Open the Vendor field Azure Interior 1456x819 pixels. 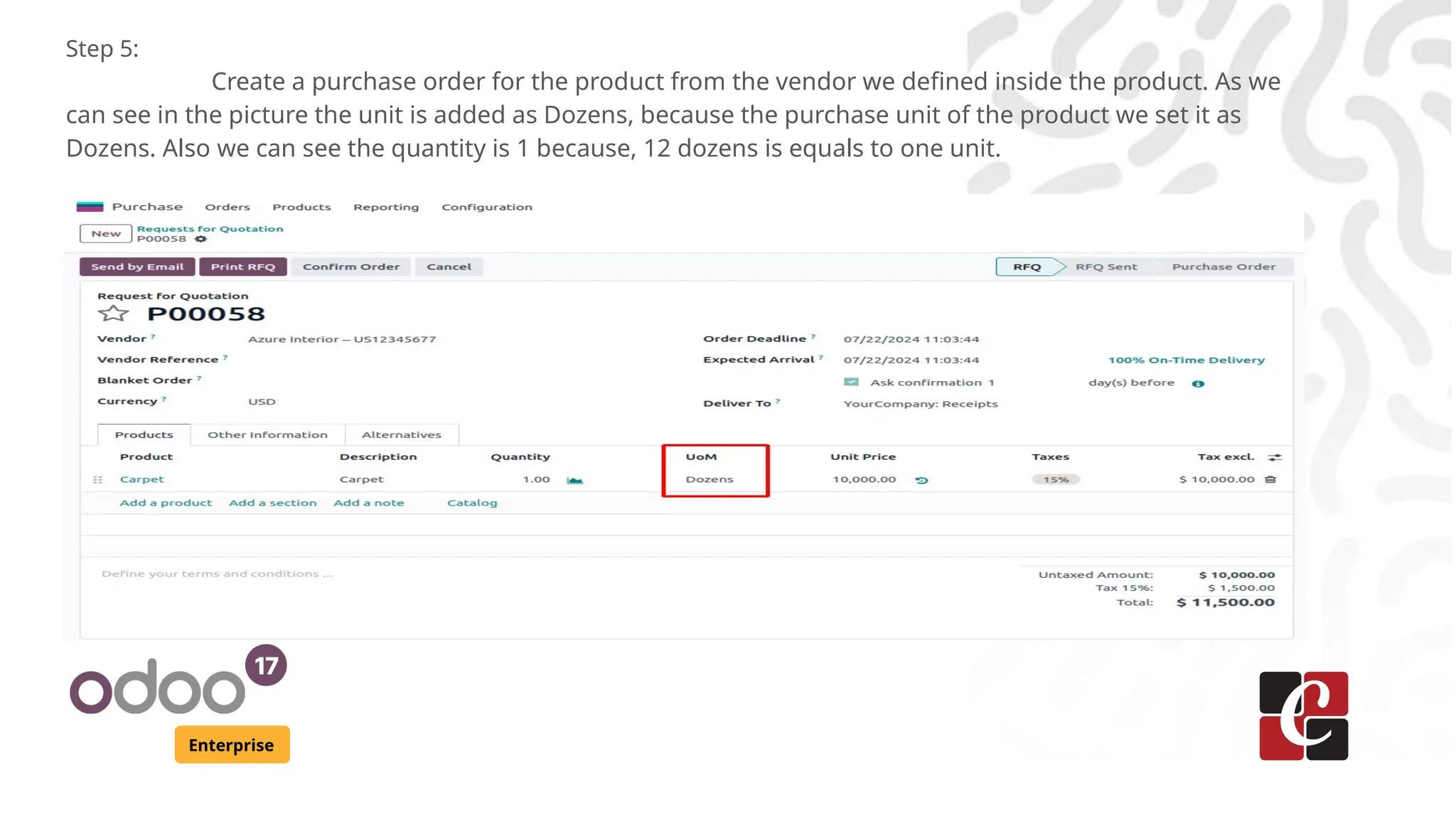click(341, 340)
